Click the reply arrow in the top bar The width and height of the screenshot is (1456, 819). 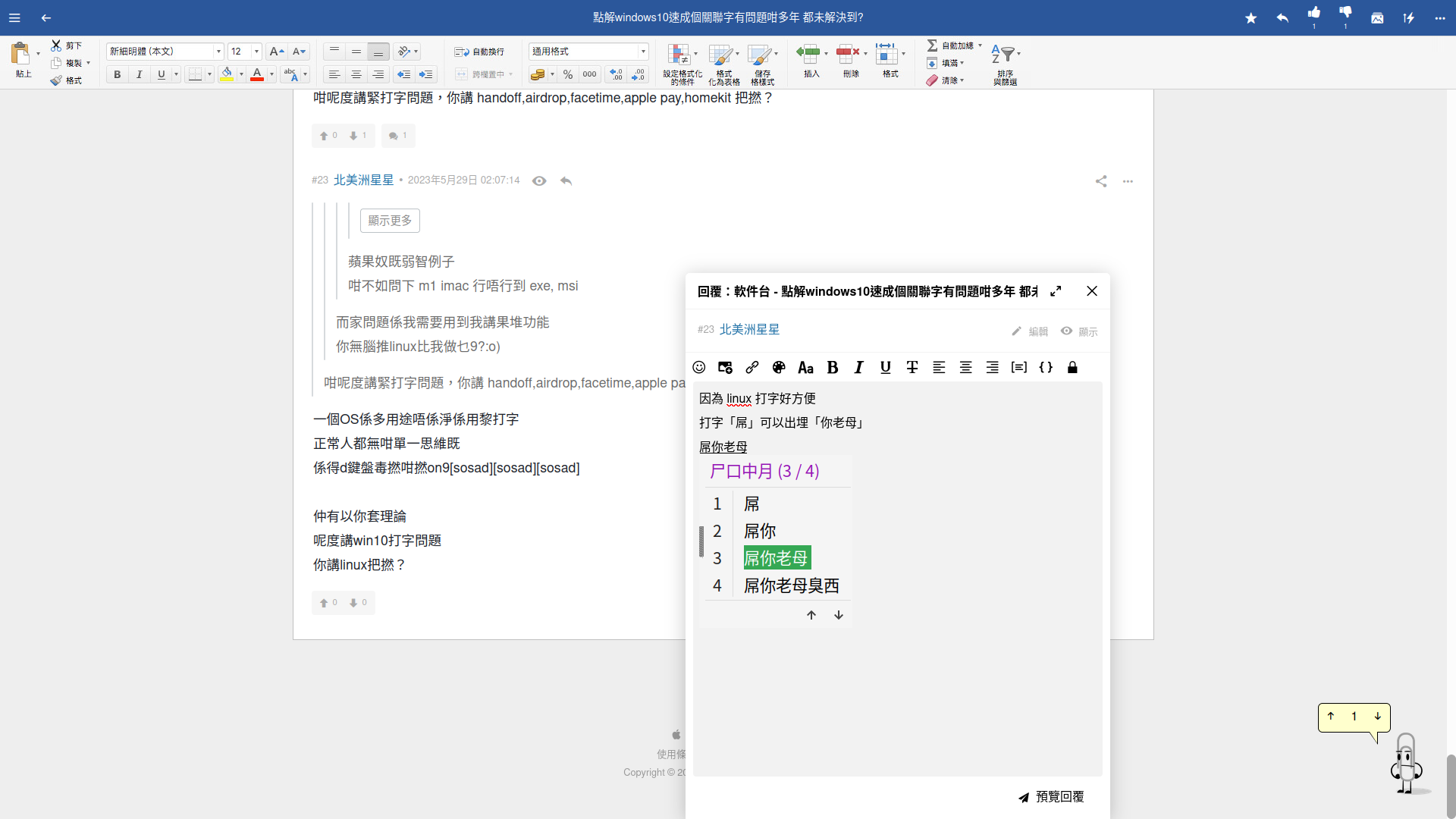coord(1282,17)
